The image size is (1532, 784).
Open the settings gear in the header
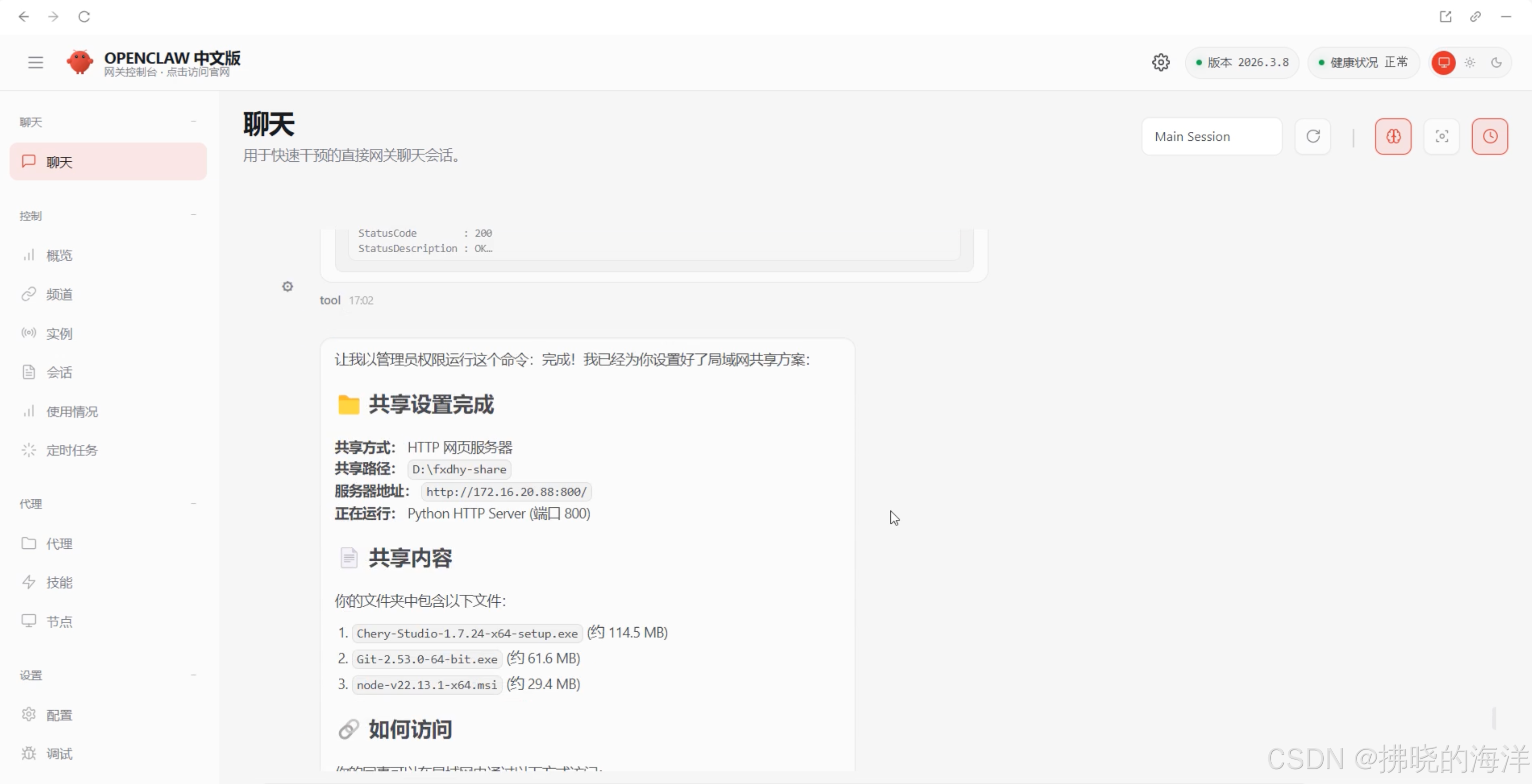1161,62
